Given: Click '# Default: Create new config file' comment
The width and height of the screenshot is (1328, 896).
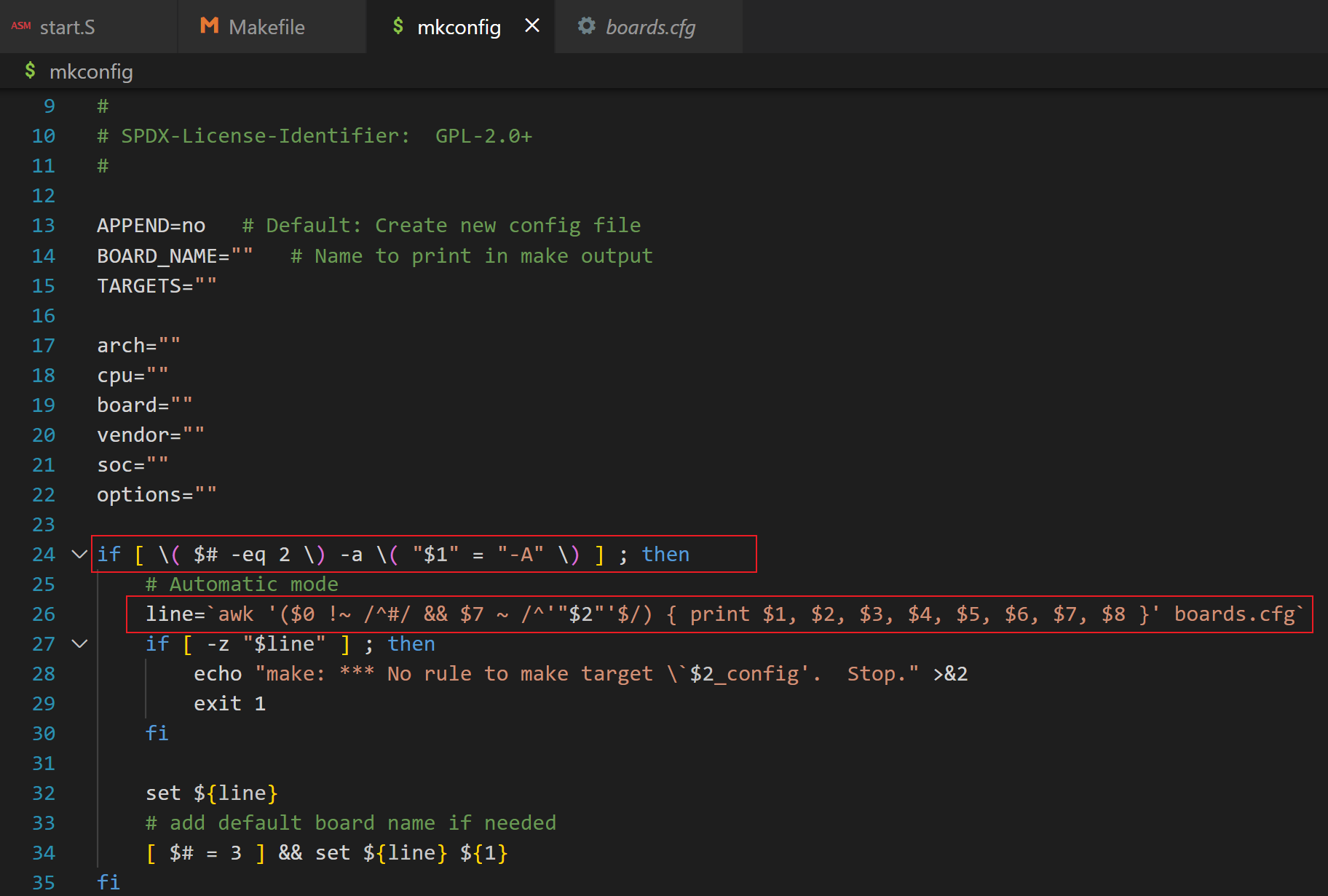Looking at the screenshot, I should [x=441, y=226].
